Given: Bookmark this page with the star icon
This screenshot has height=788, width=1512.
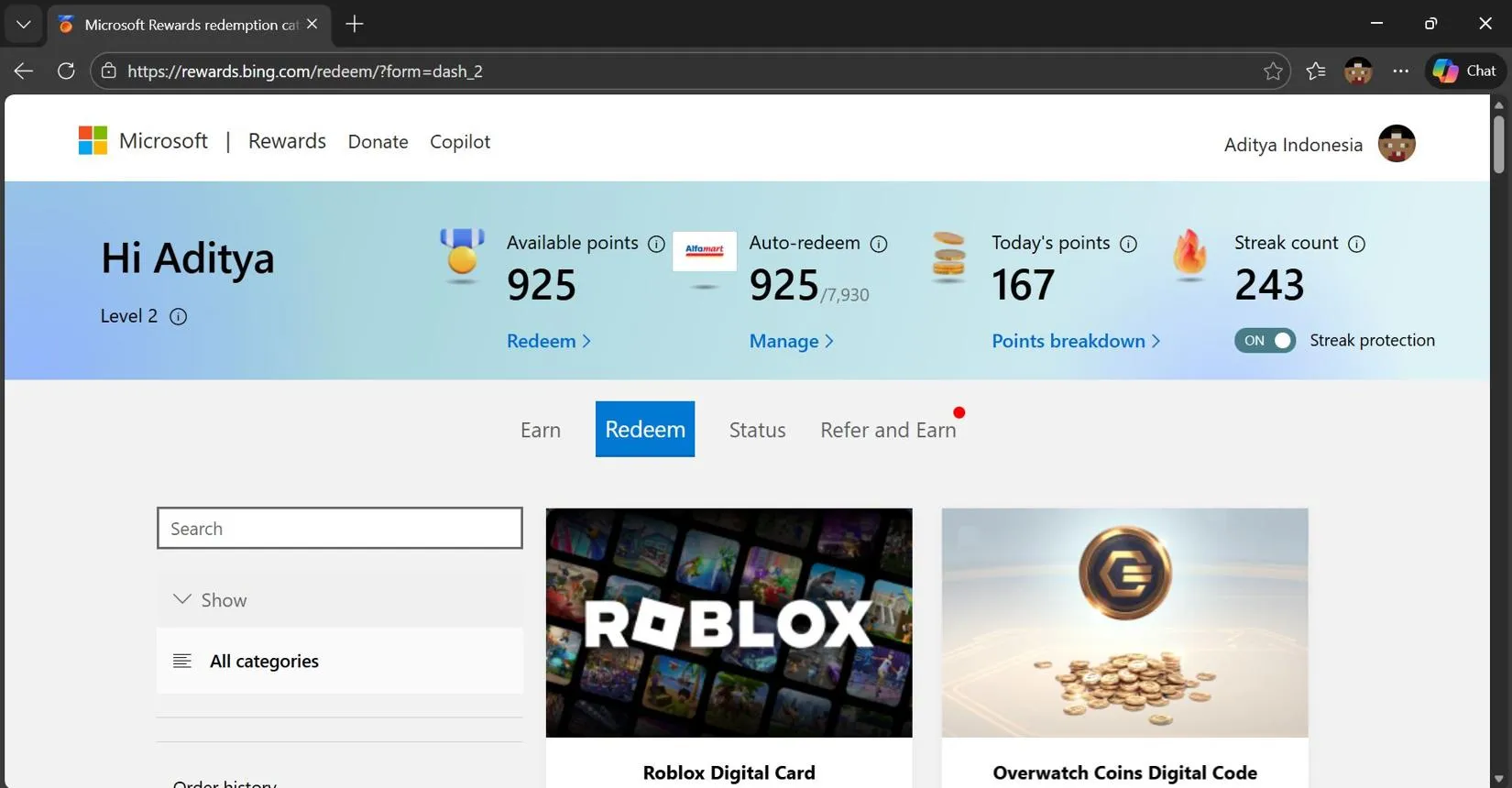Looking at the screenshot, I should point(1273,71).
